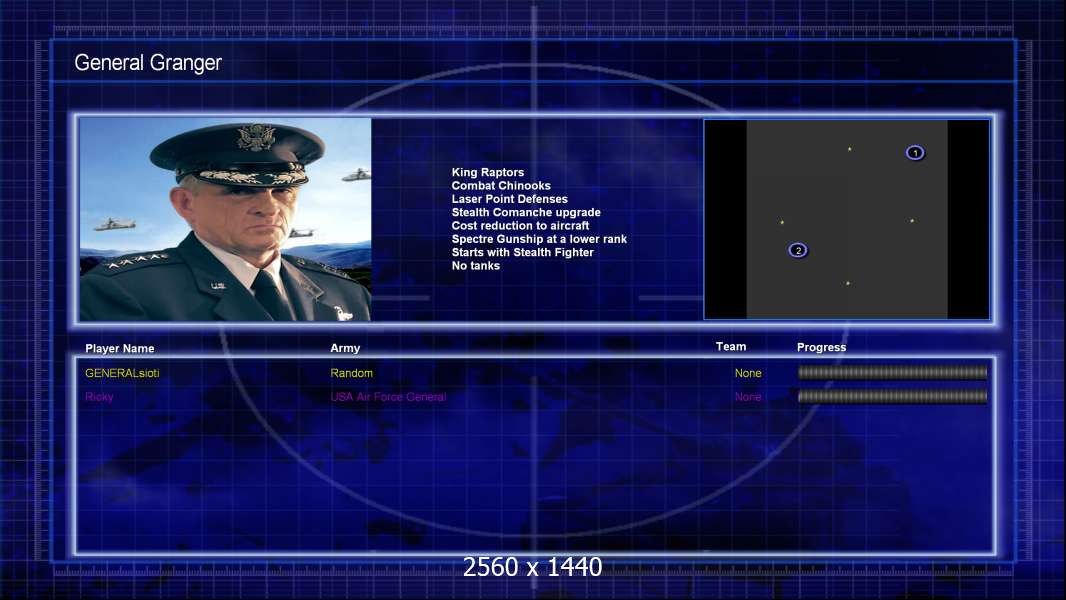Click Cost reduction to aircraft line
This screenshot has height=600, width=1066.
pos(521,226)
